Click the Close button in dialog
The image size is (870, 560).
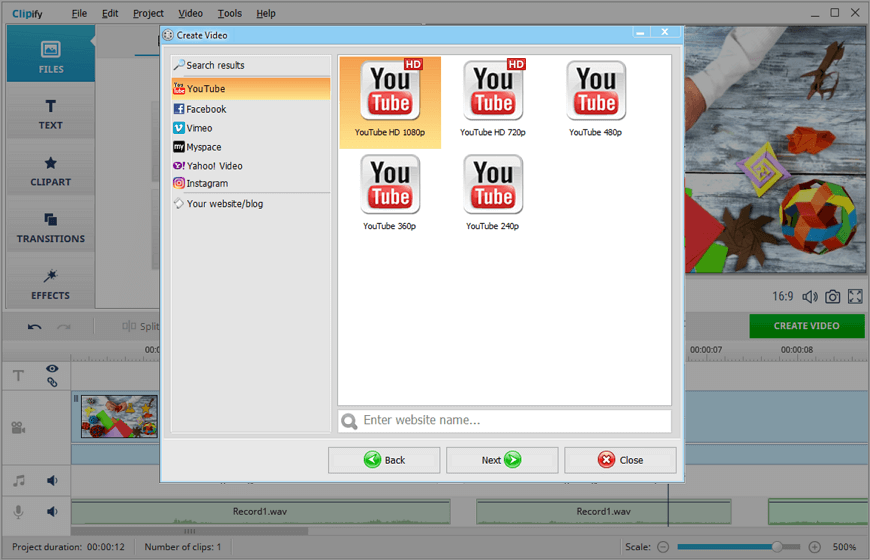tap(620, 460)
